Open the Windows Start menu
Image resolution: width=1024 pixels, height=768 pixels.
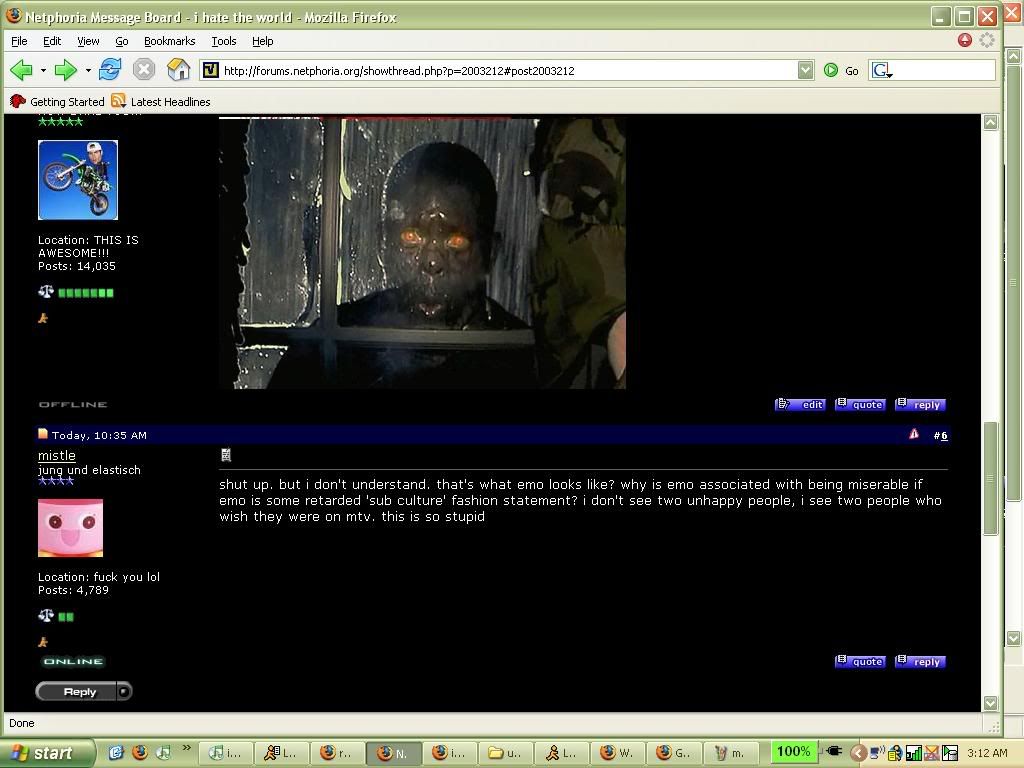coord(46,753)
